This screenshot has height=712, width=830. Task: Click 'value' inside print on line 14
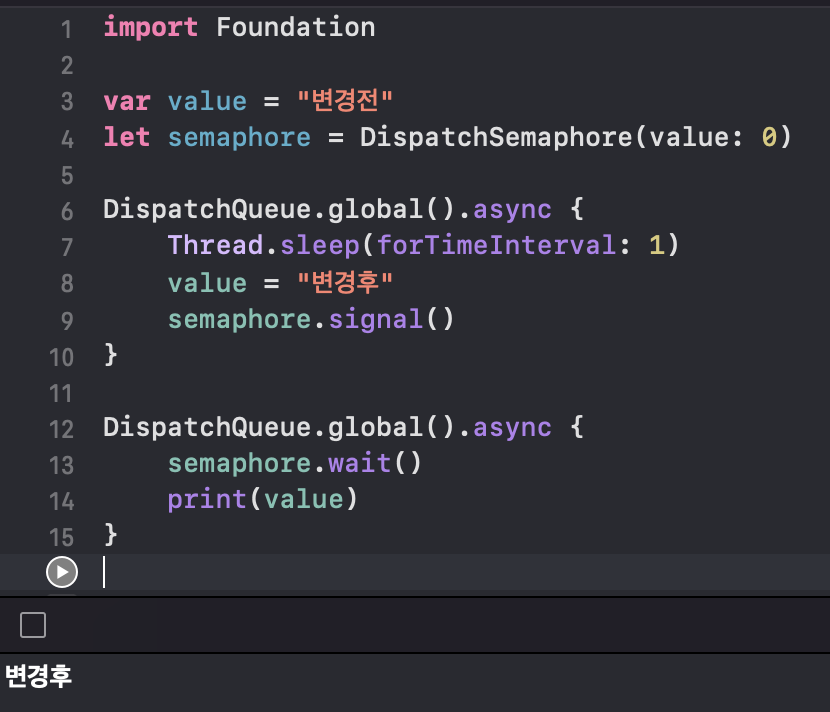(x=304, y=499)
